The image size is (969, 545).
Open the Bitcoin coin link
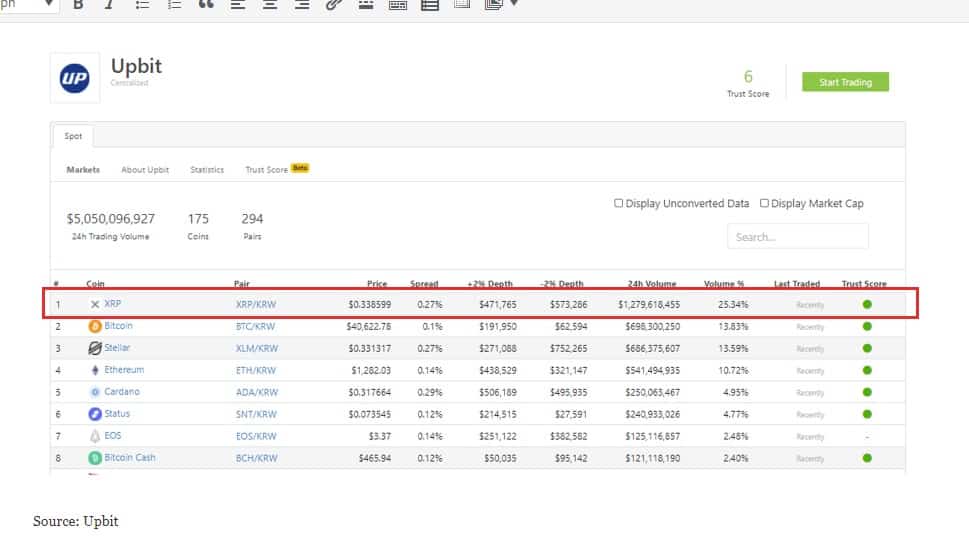(x=118, y=326)
